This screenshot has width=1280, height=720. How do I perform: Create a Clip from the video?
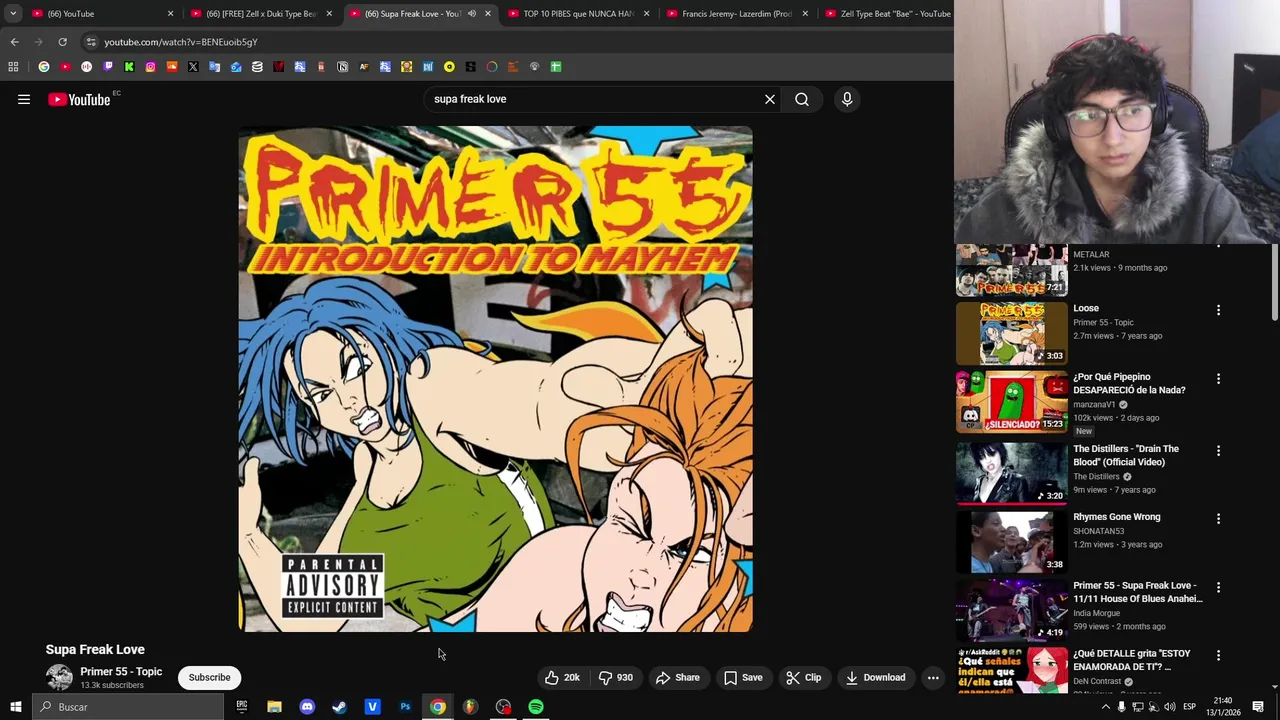pyautogui.click(x=803, y=677)
